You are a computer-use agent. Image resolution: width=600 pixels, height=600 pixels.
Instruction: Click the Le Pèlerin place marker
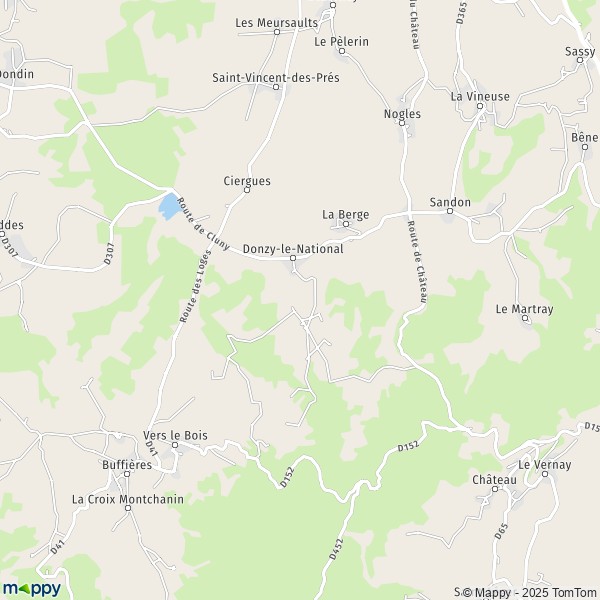pyautogui.click(x=342, y=51)
